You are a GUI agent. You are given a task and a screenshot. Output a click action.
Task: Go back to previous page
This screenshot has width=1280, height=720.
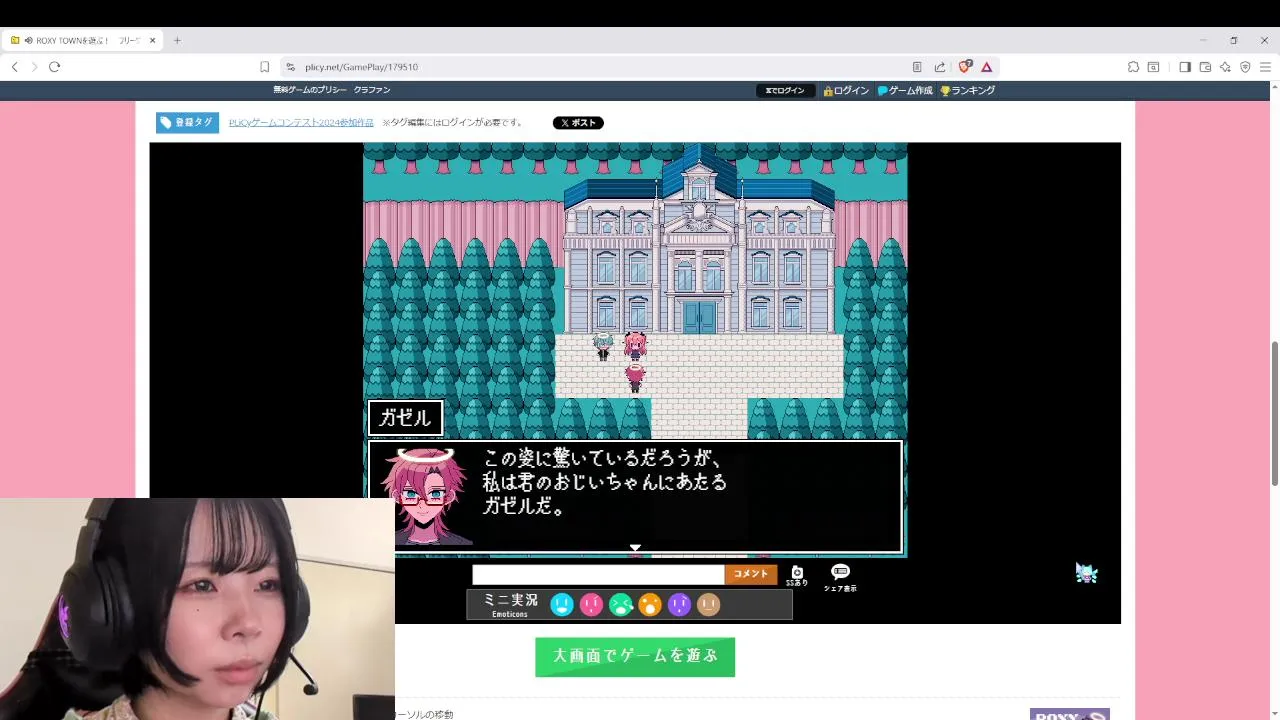pos(14,67)
